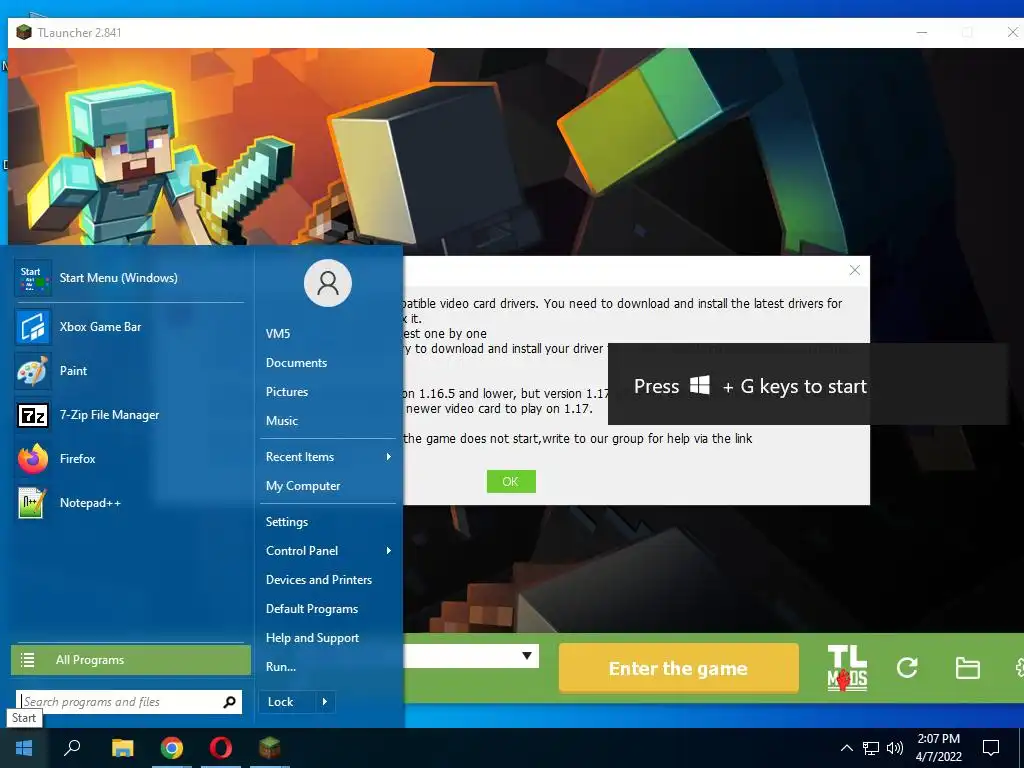The width and height of the screenshot is (1024, 768).
Task: Open VM5 user folder
Action: click(x=278, y=334)
